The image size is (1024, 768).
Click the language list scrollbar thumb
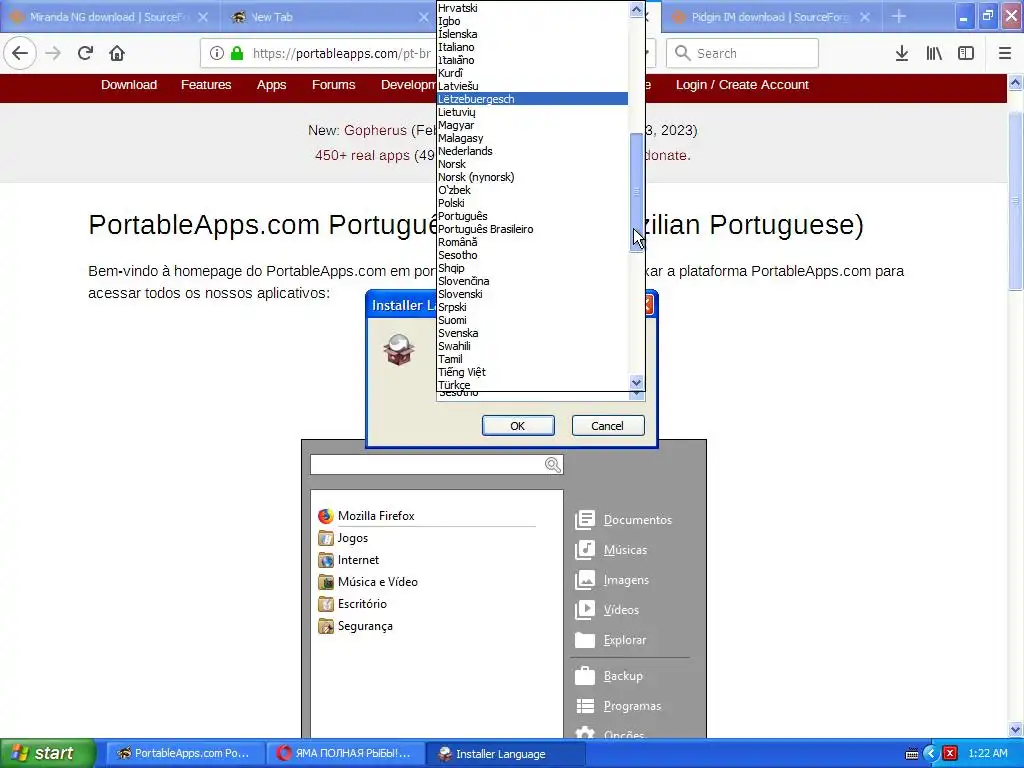tap(637, 191)
